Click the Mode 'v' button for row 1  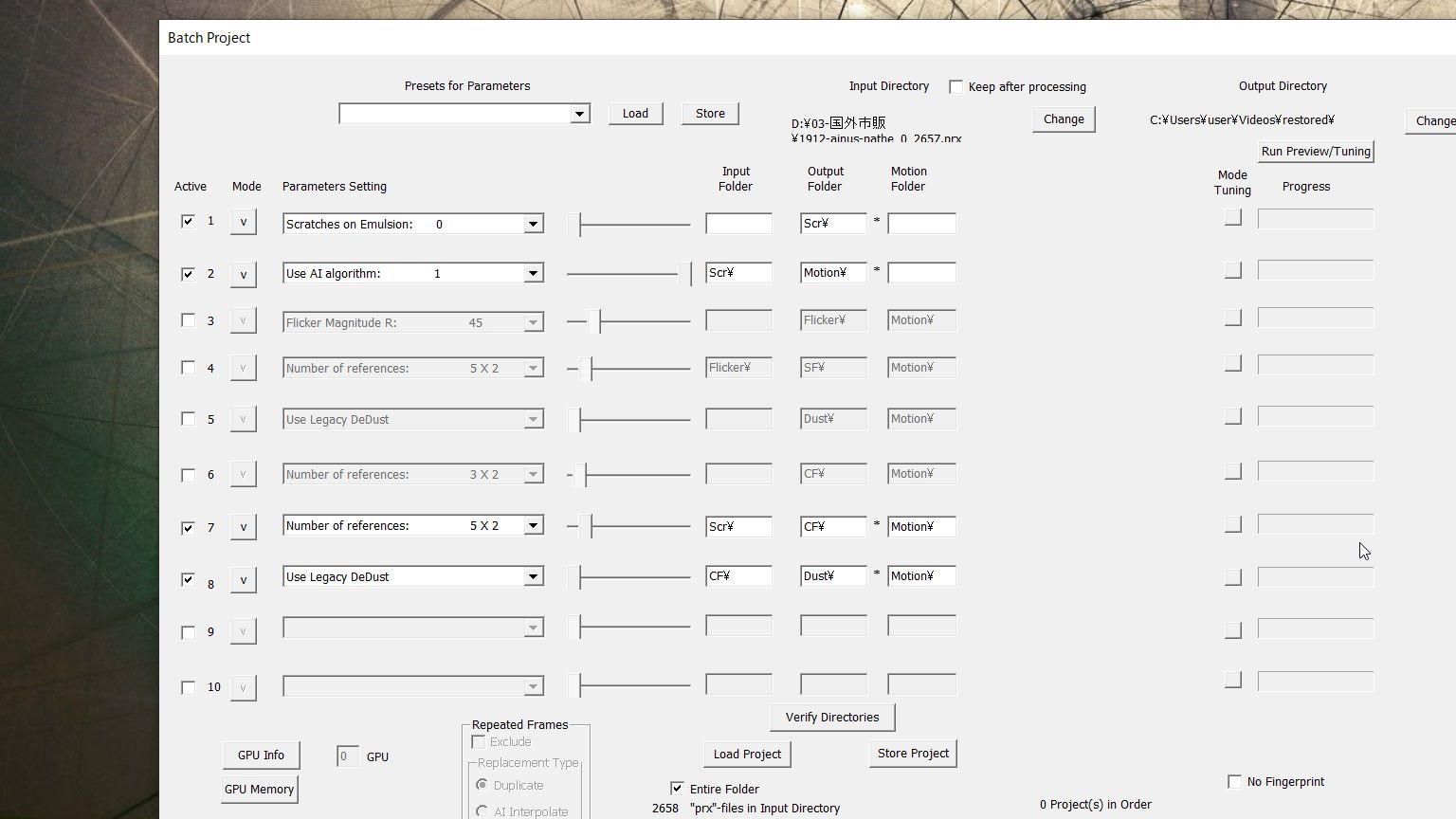(243, 223)
